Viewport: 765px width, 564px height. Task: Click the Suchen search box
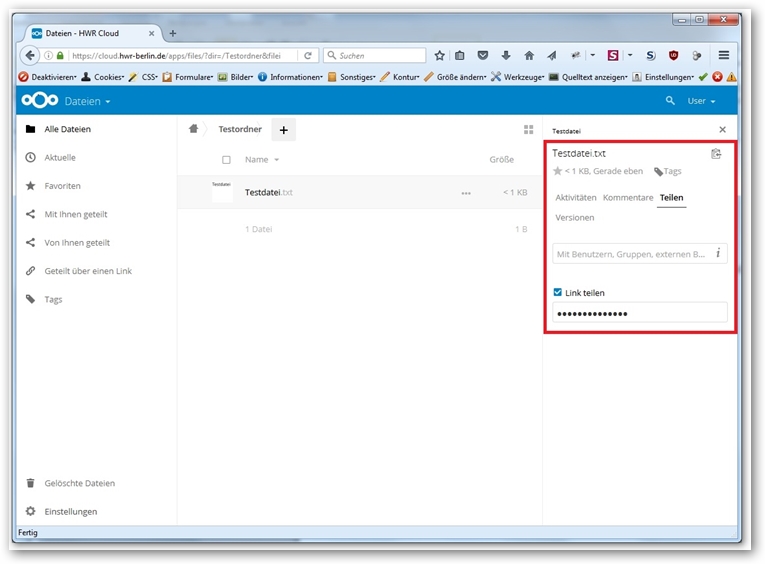click(375, 56)
